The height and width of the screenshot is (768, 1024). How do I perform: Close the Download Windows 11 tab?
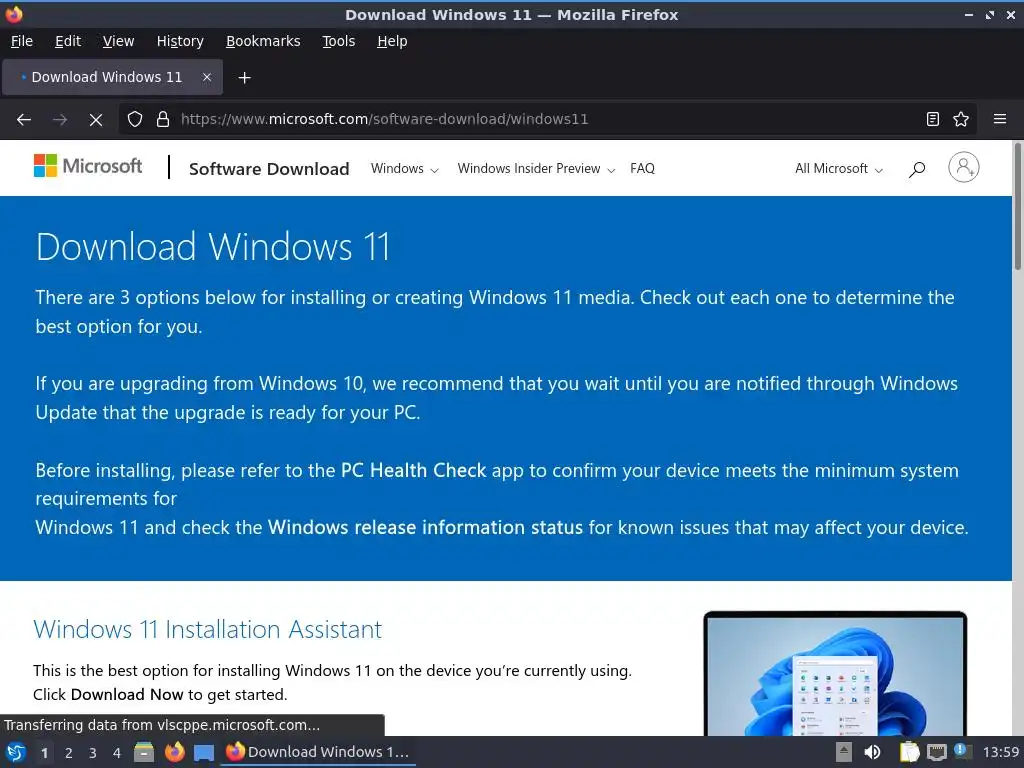click(x=207, y=77)
